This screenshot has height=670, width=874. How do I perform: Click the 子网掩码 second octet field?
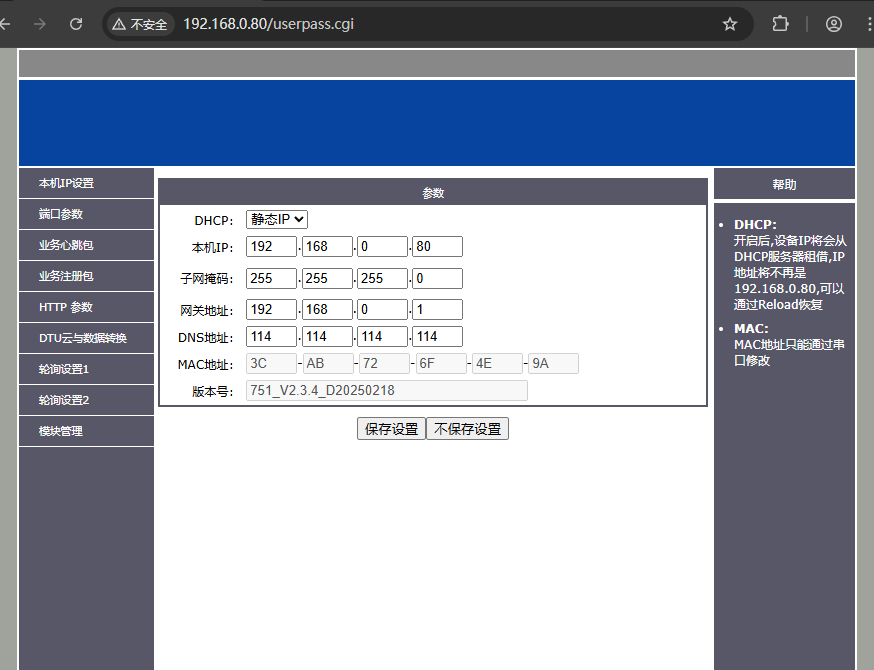coord(327,278)
